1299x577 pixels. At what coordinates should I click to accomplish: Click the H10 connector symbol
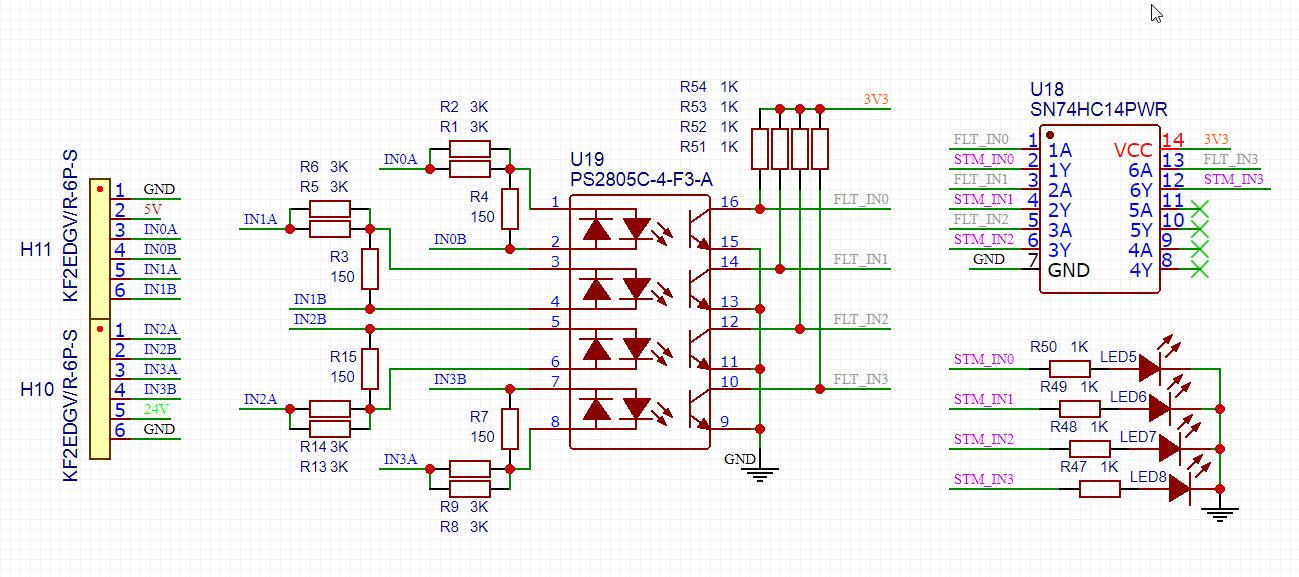(x=100, y=389)
